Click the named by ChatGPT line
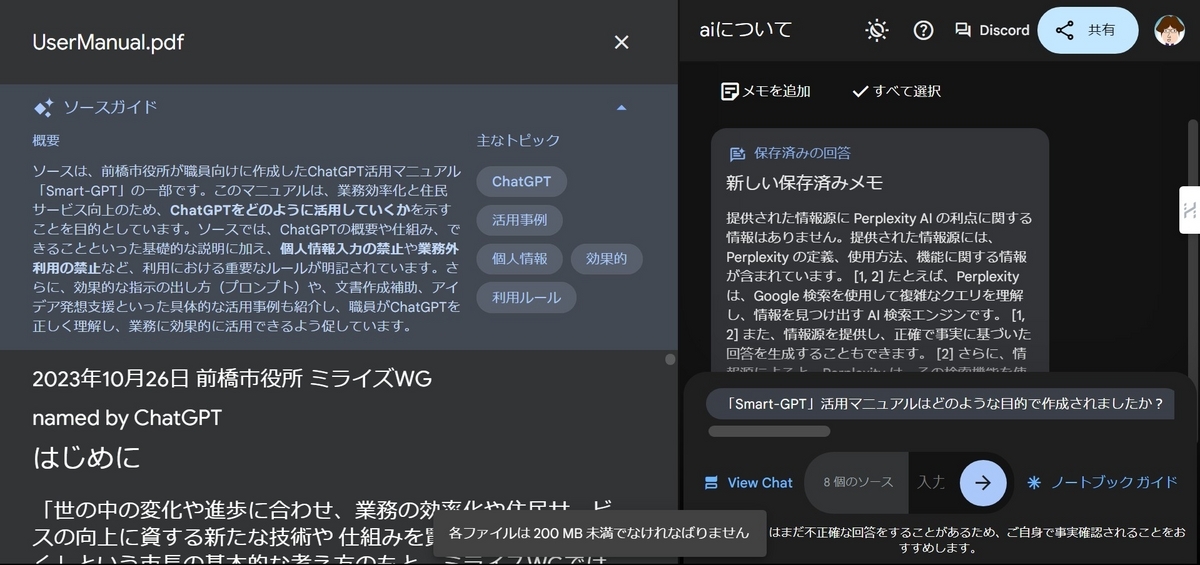The height and width of the screenshot is (565, 1200). (x=127, y=417)
